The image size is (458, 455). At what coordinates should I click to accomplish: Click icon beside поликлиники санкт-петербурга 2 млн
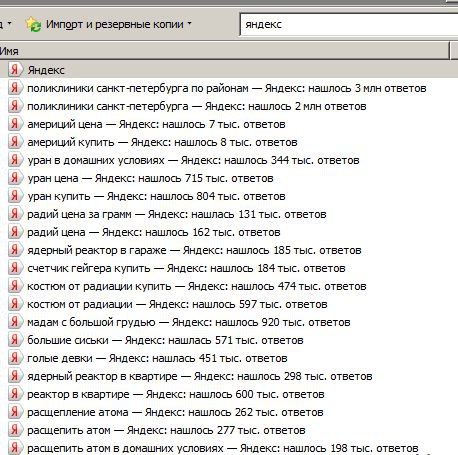(15, 106)
